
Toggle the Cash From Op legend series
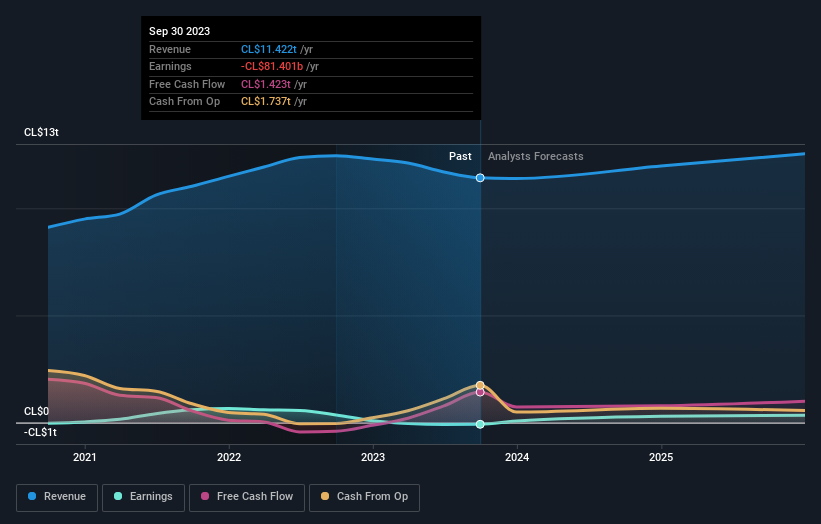364,497
